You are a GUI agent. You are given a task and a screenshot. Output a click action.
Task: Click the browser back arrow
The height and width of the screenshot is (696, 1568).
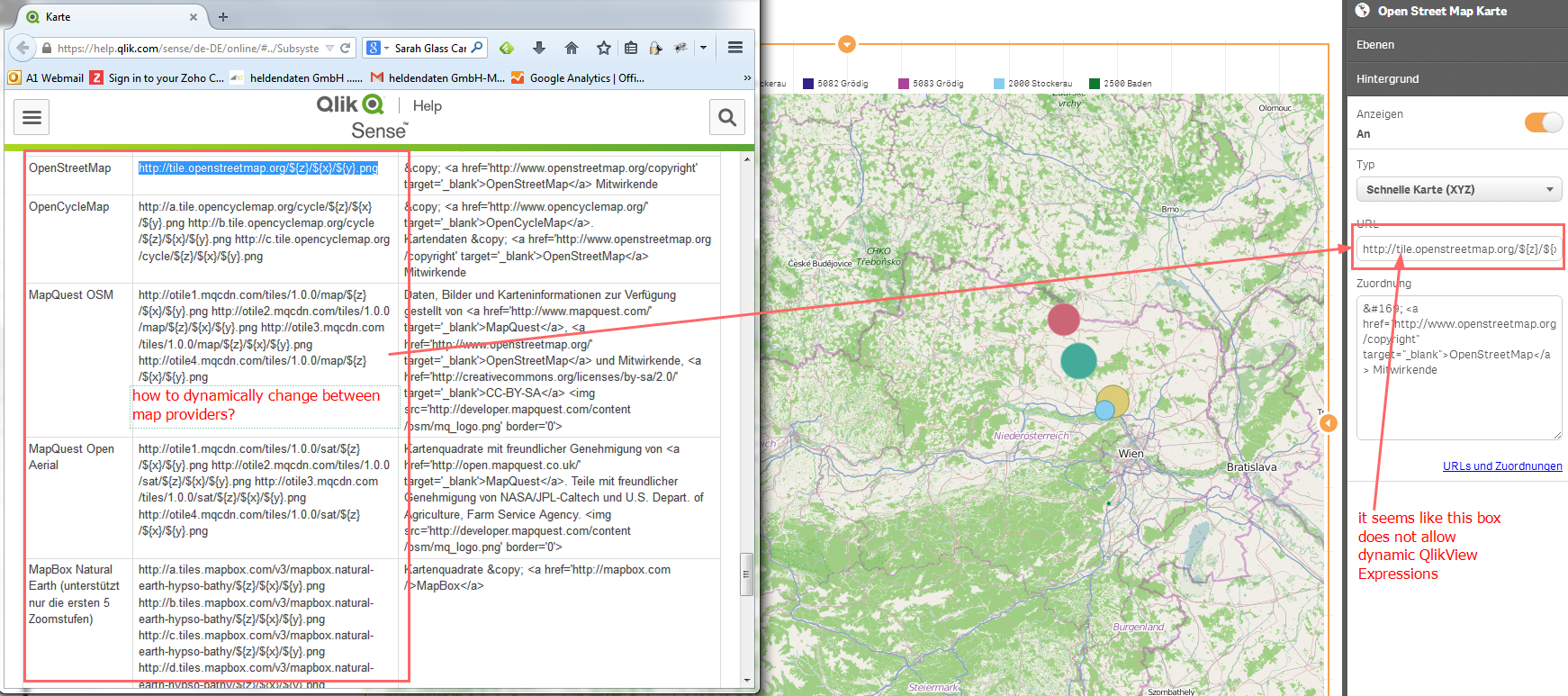point(22,48)
